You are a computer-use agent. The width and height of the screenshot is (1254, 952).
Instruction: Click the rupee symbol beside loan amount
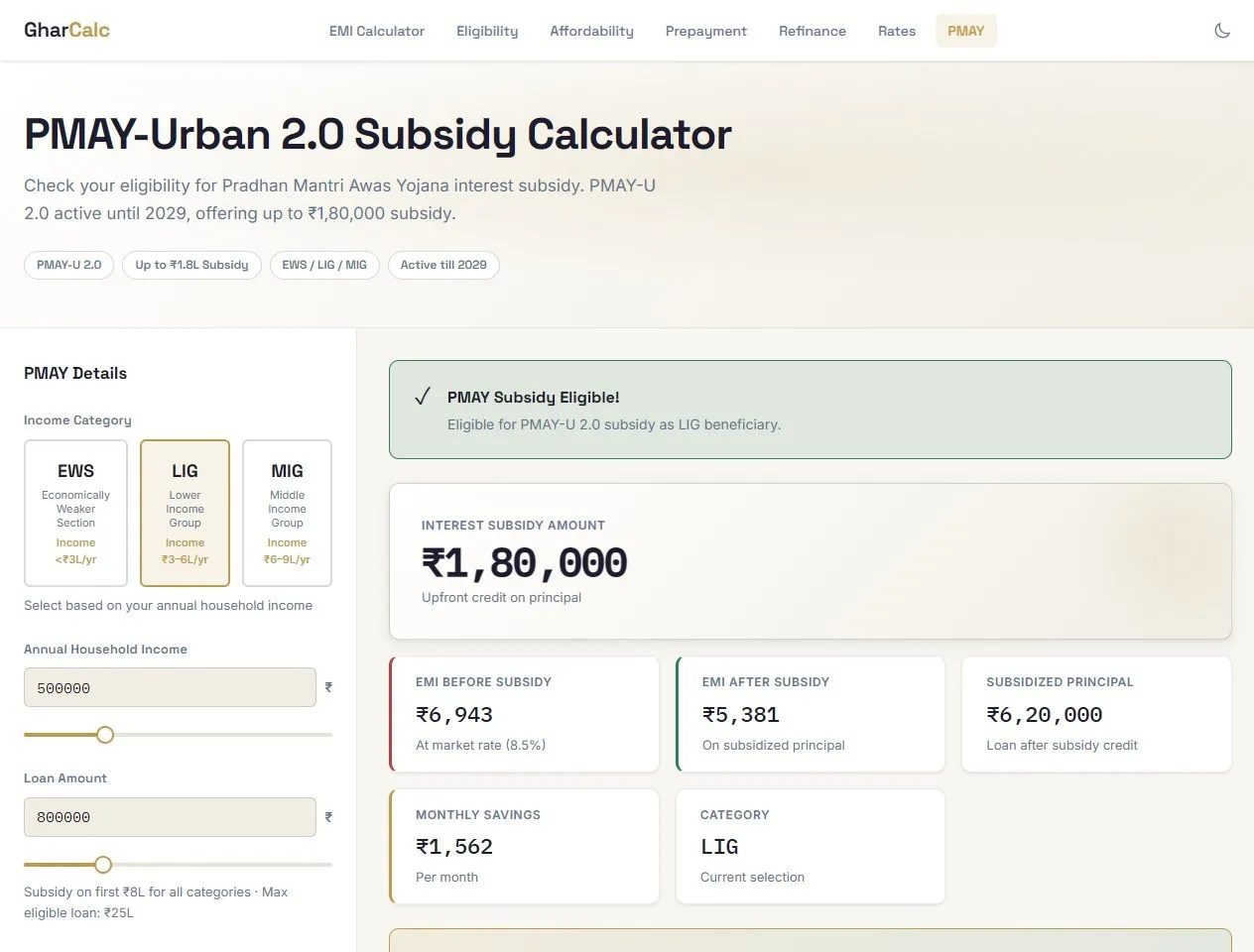(x=328, y=817)
